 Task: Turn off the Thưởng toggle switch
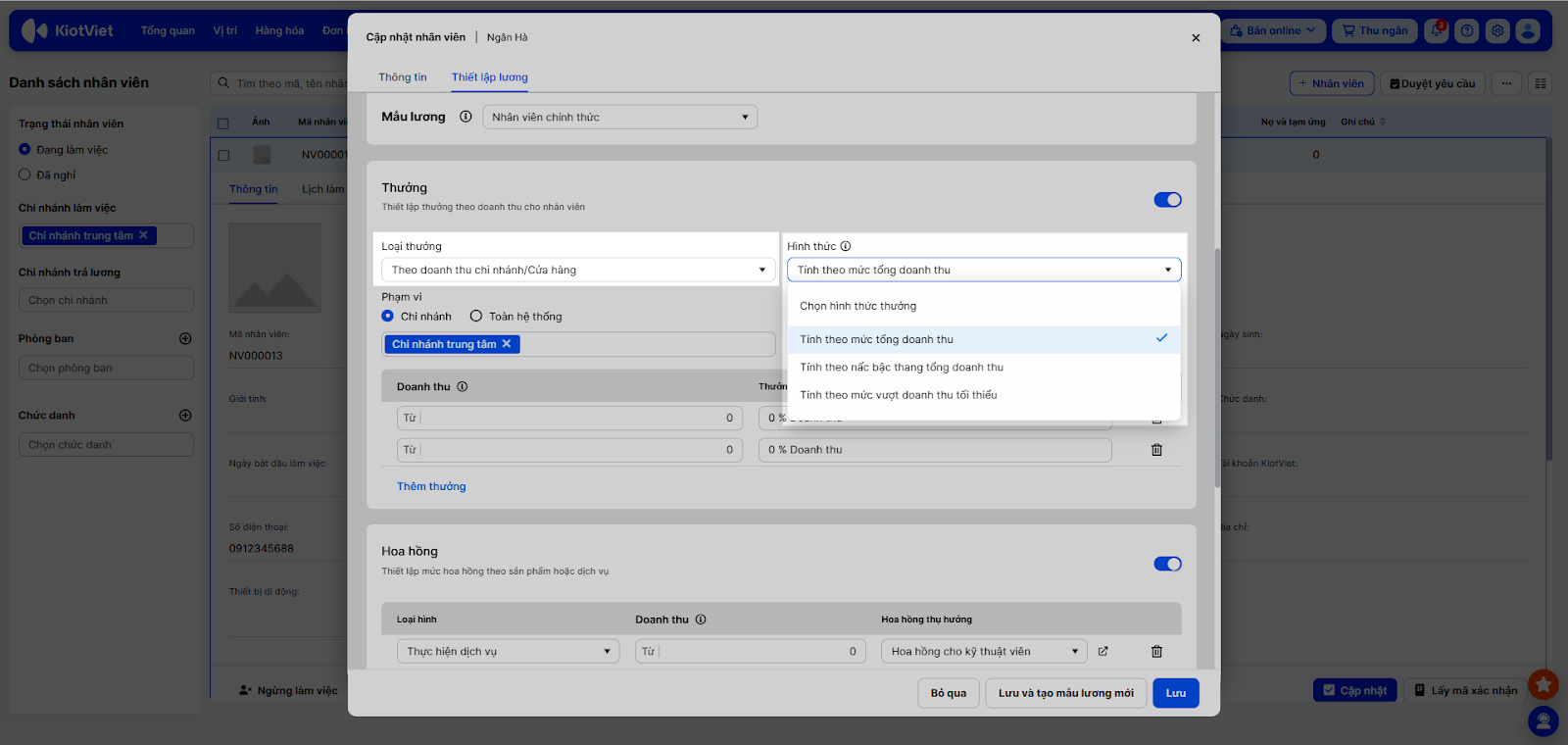click(x=1167, y=200)
